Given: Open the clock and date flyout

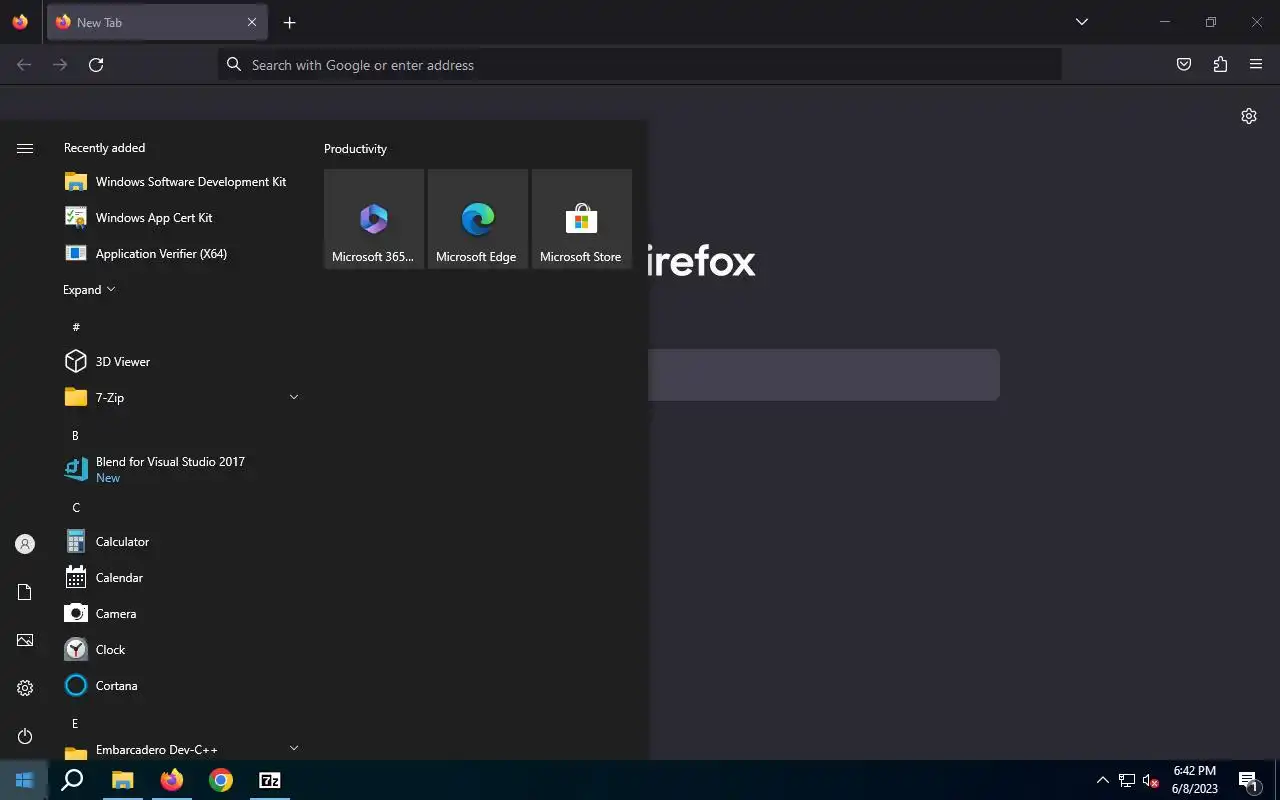Looking at the screenshot, I should click(x=1194, y=780).
